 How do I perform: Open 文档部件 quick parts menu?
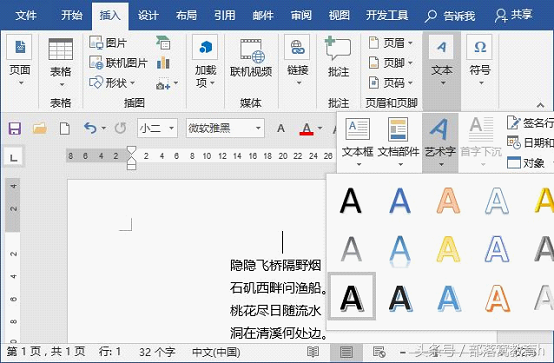(x=398, y=142)
